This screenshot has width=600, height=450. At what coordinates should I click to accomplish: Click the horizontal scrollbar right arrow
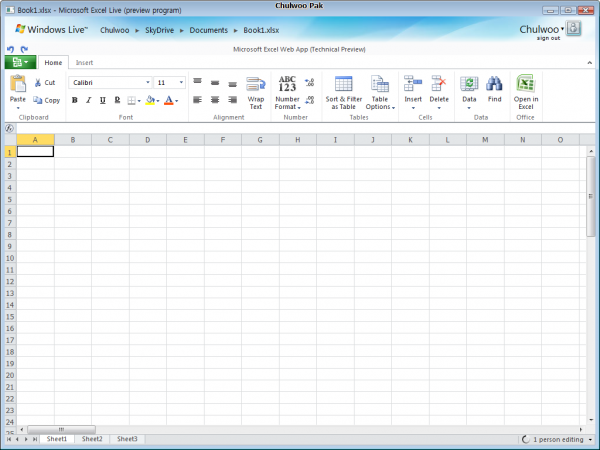[581, 429]
